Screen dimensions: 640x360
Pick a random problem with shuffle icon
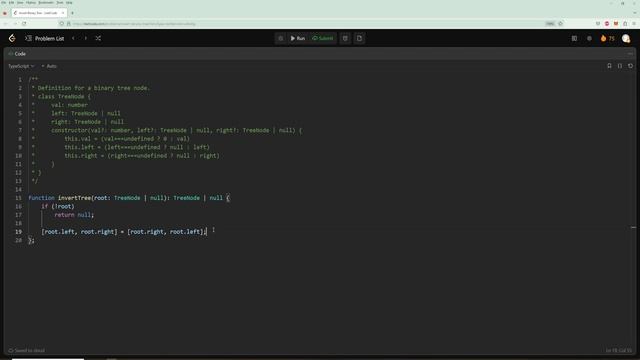[x=98, y=38]
